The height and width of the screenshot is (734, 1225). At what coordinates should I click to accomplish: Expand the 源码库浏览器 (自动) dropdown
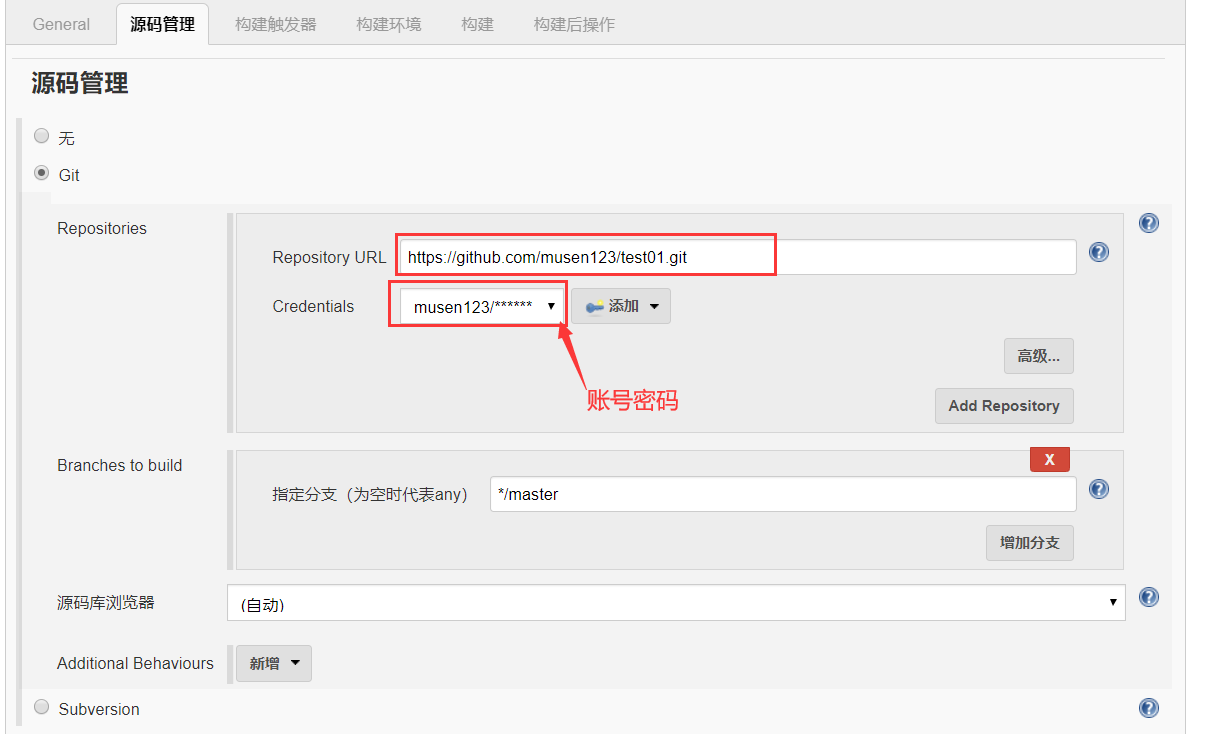click(675, 603)
